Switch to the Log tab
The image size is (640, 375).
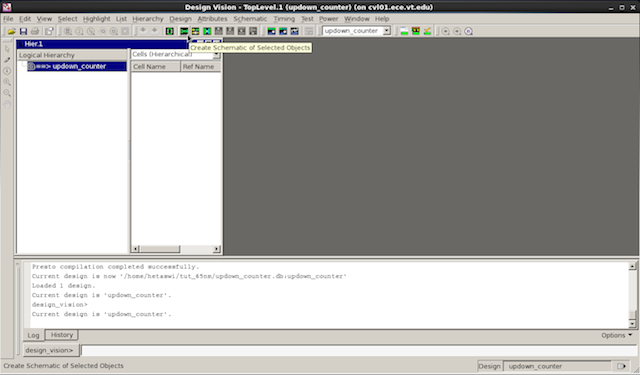(33, 335)
